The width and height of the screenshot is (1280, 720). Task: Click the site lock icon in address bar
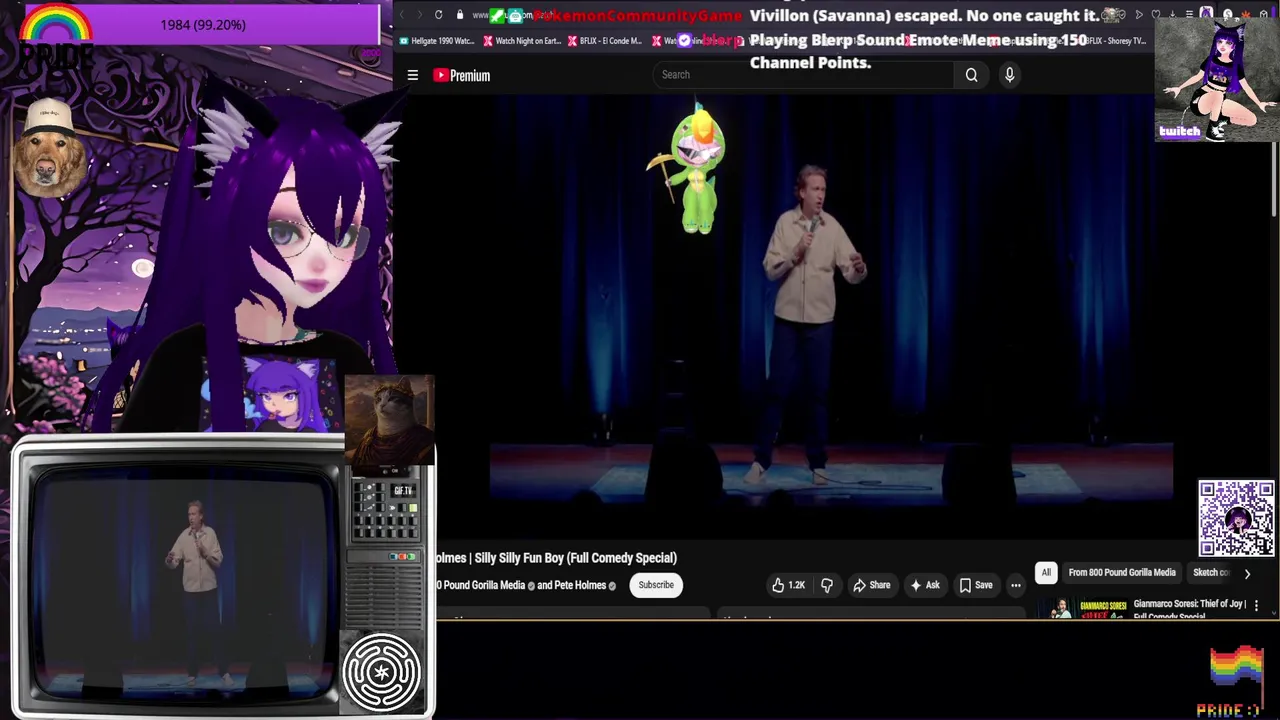459,15
